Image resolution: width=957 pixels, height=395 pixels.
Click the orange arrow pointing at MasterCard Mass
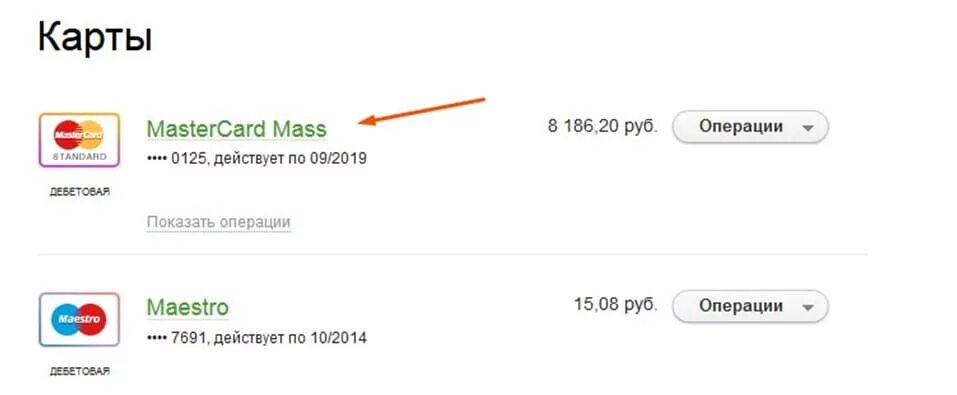(421, 111)
